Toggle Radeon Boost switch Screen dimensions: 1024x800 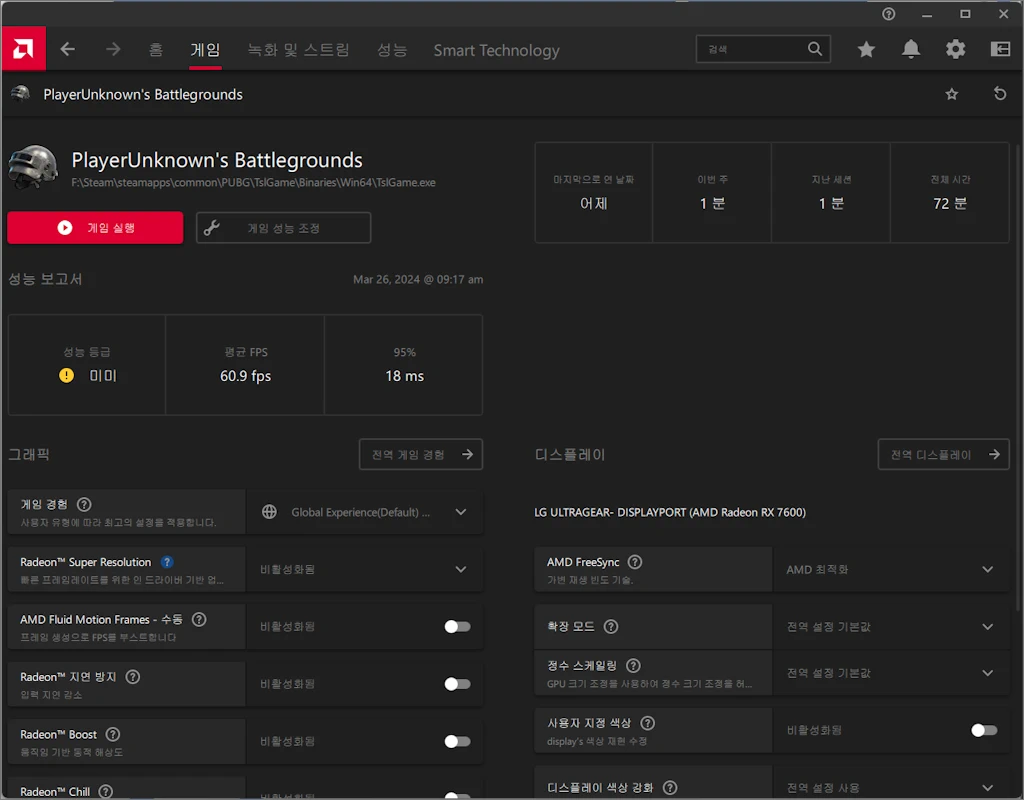[x=457, y=741]
